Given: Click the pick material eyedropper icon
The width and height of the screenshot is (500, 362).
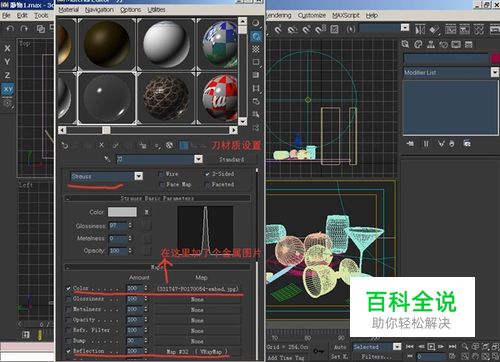Looking at the screenshot, I should point(107,159).
